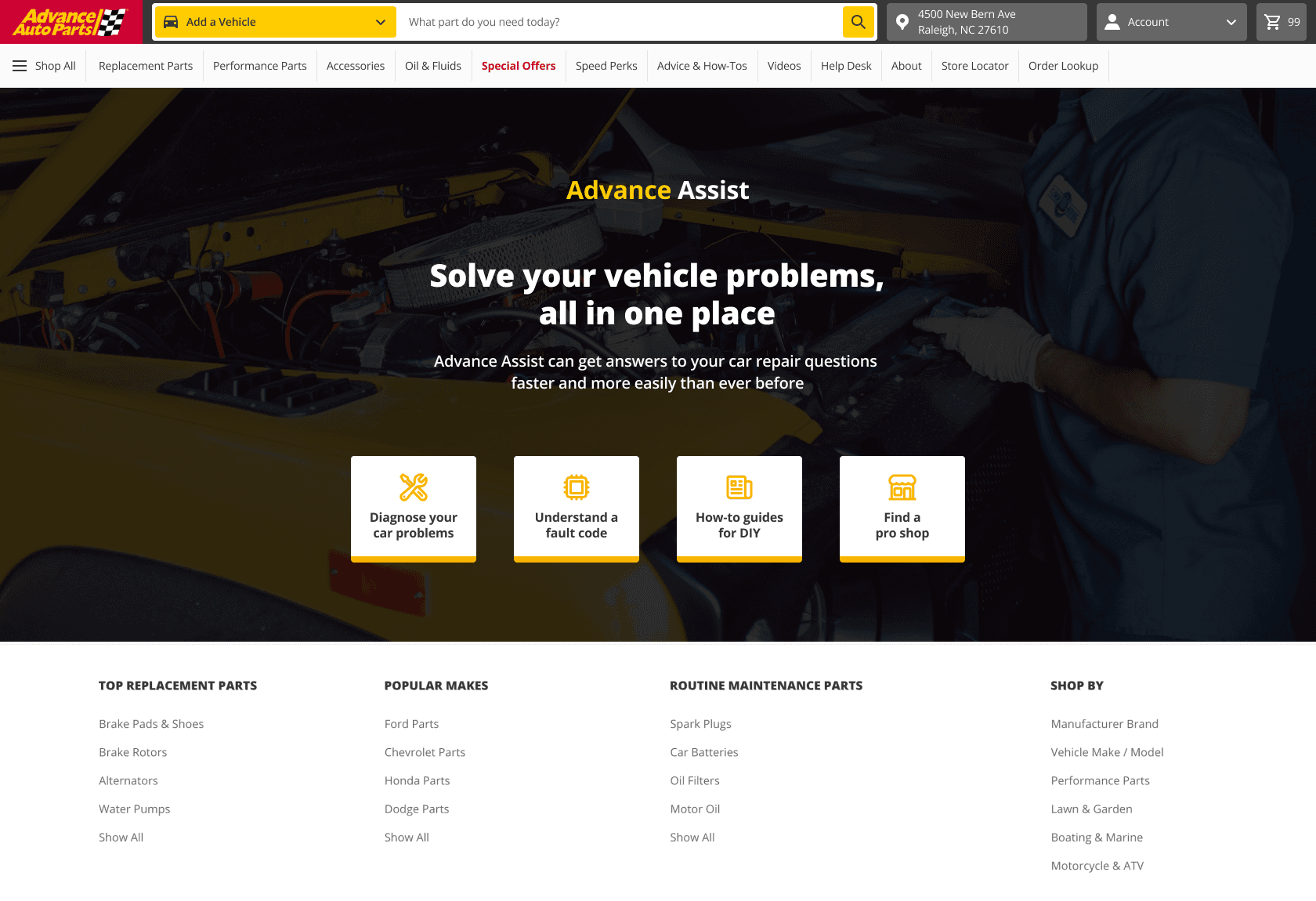The height and width of the screenshot is (901, 1316).
Task: Click the store location pin icon
Action: point(902,23)
